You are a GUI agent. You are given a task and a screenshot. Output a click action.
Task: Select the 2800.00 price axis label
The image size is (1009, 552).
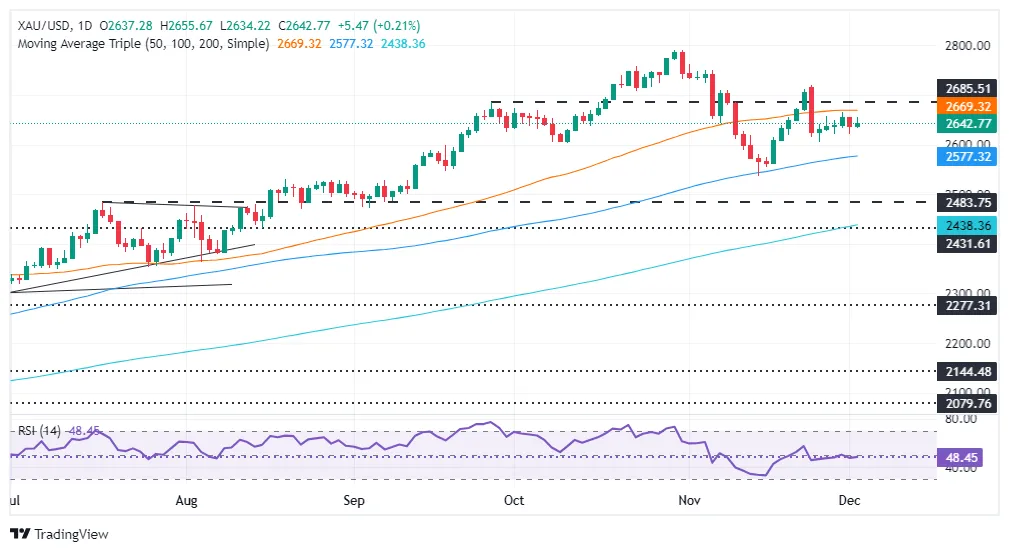[x=967, y=46]
